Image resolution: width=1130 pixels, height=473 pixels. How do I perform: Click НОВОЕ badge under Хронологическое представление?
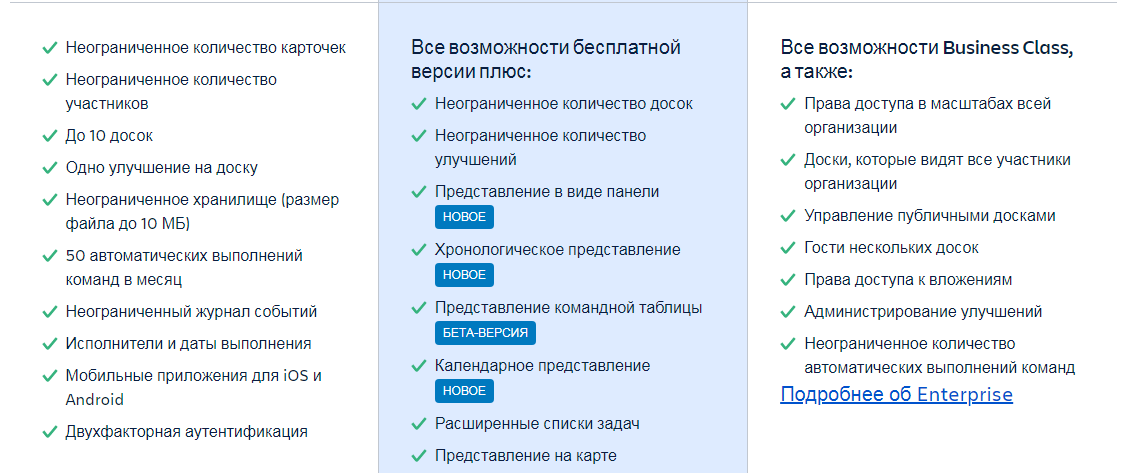[x=464, y=275]
